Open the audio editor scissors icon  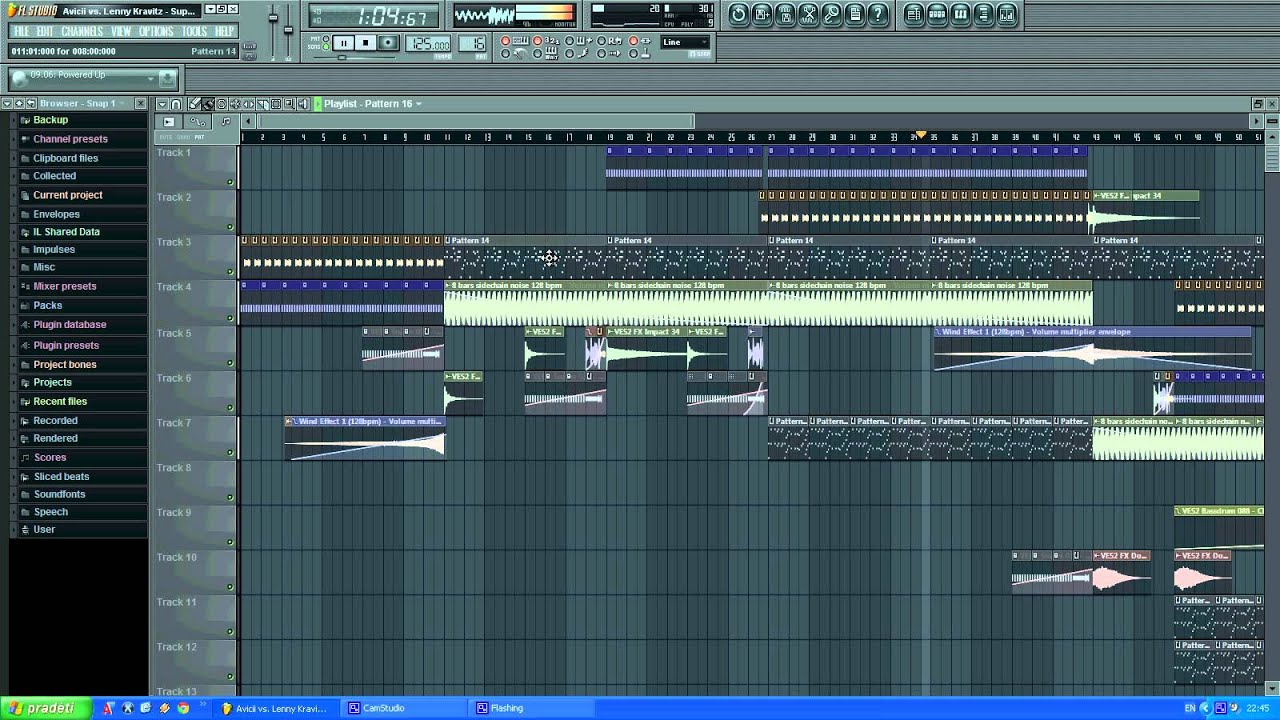click(x=809, y=14)
